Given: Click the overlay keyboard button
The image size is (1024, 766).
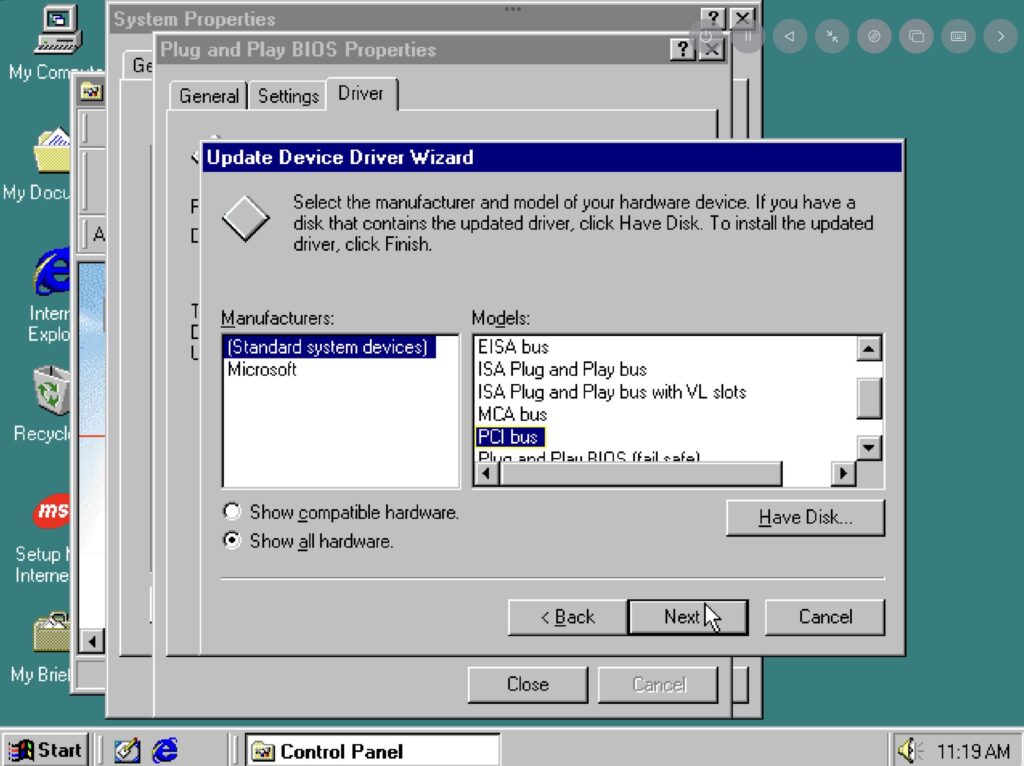Looking at the screenshot, I should (x=958, y=37).
